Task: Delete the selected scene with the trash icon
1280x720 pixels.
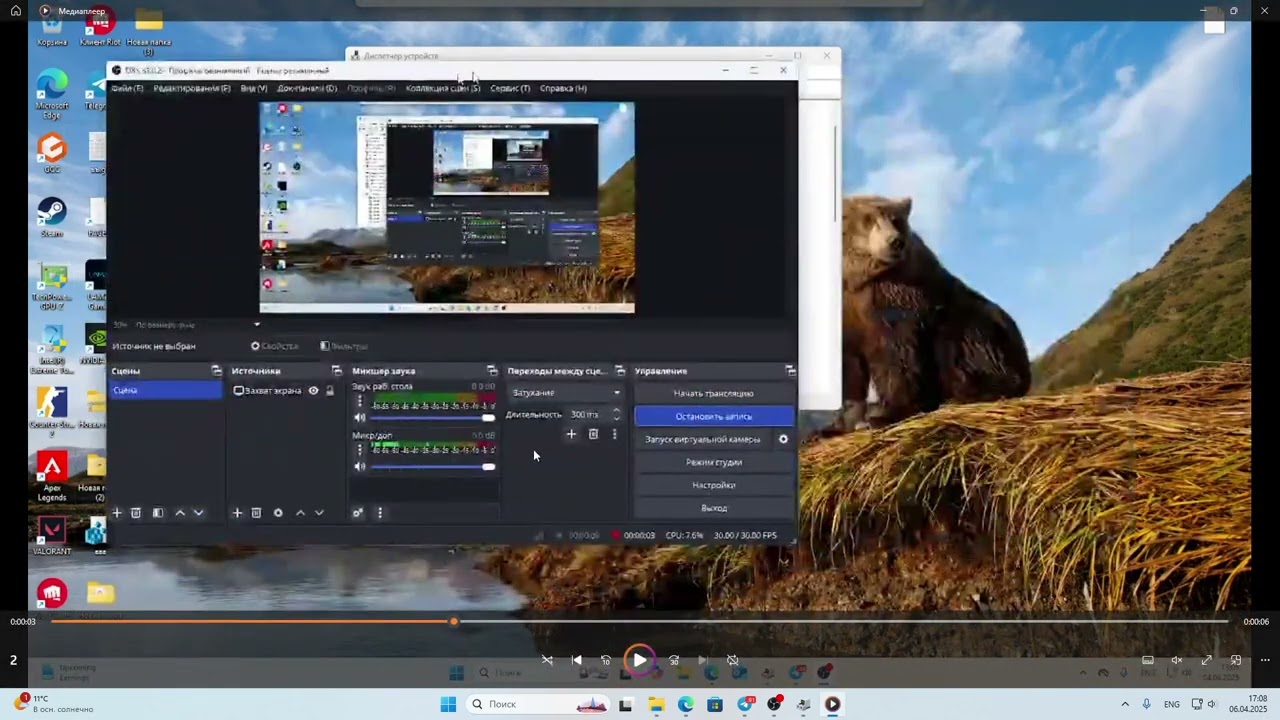Action: tap(136, 513)
